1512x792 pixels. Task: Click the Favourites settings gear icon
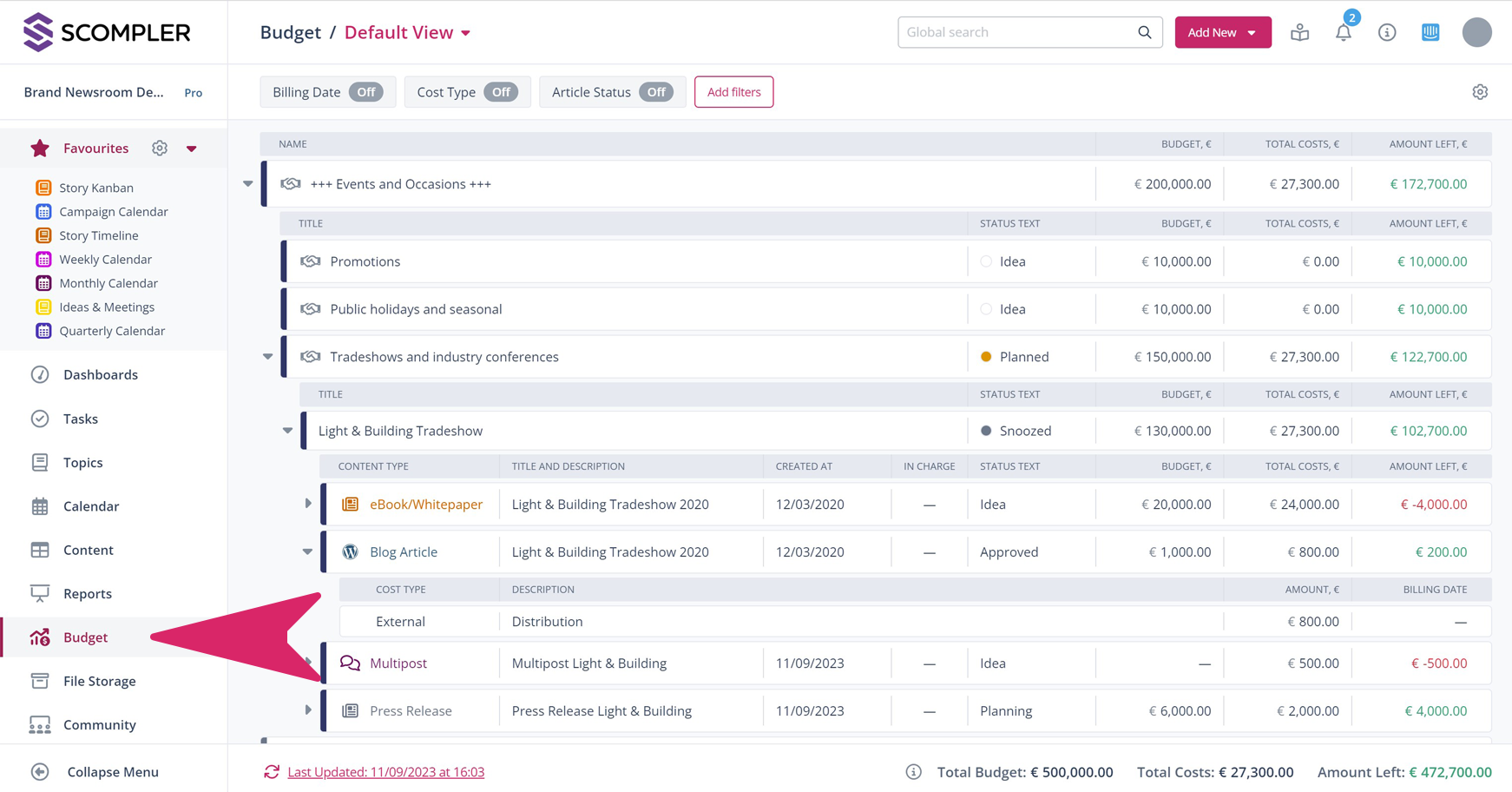coord(160,148)
